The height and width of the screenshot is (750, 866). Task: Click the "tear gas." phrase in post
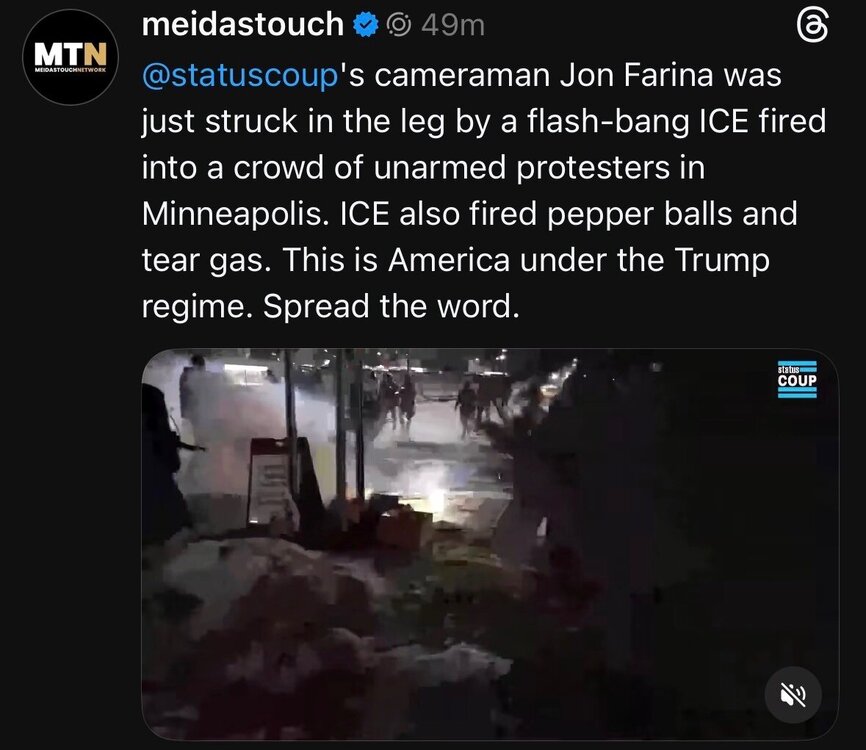pyautogui.click(x=207, y=261)
